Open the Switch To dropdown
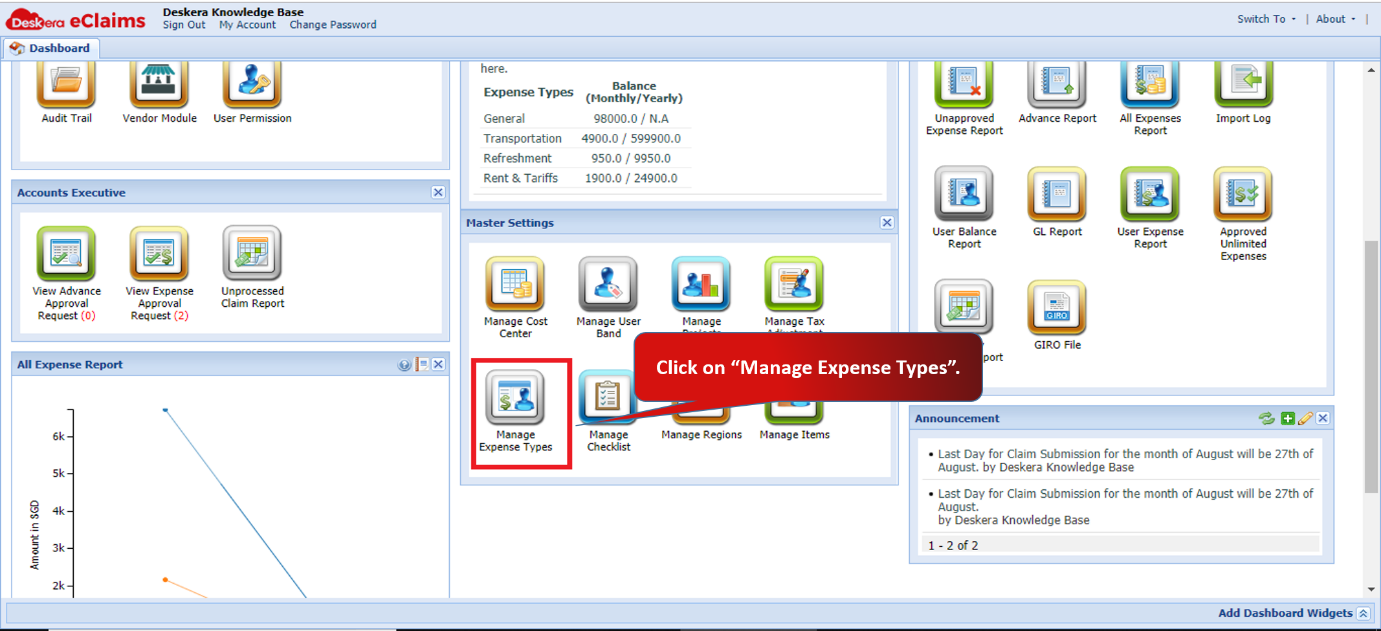The height and width of the screenshot is (631, 1381). 1266,19
